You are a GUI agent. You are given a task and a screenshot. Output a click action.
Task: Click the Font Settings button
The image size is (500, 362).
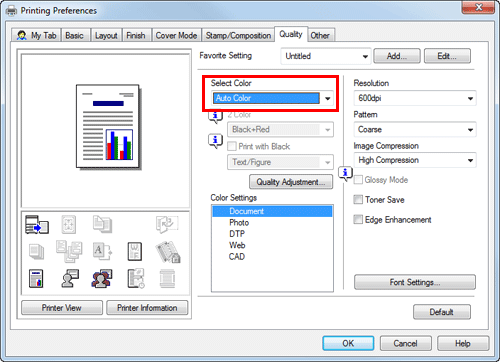click(x=415, y=282)
